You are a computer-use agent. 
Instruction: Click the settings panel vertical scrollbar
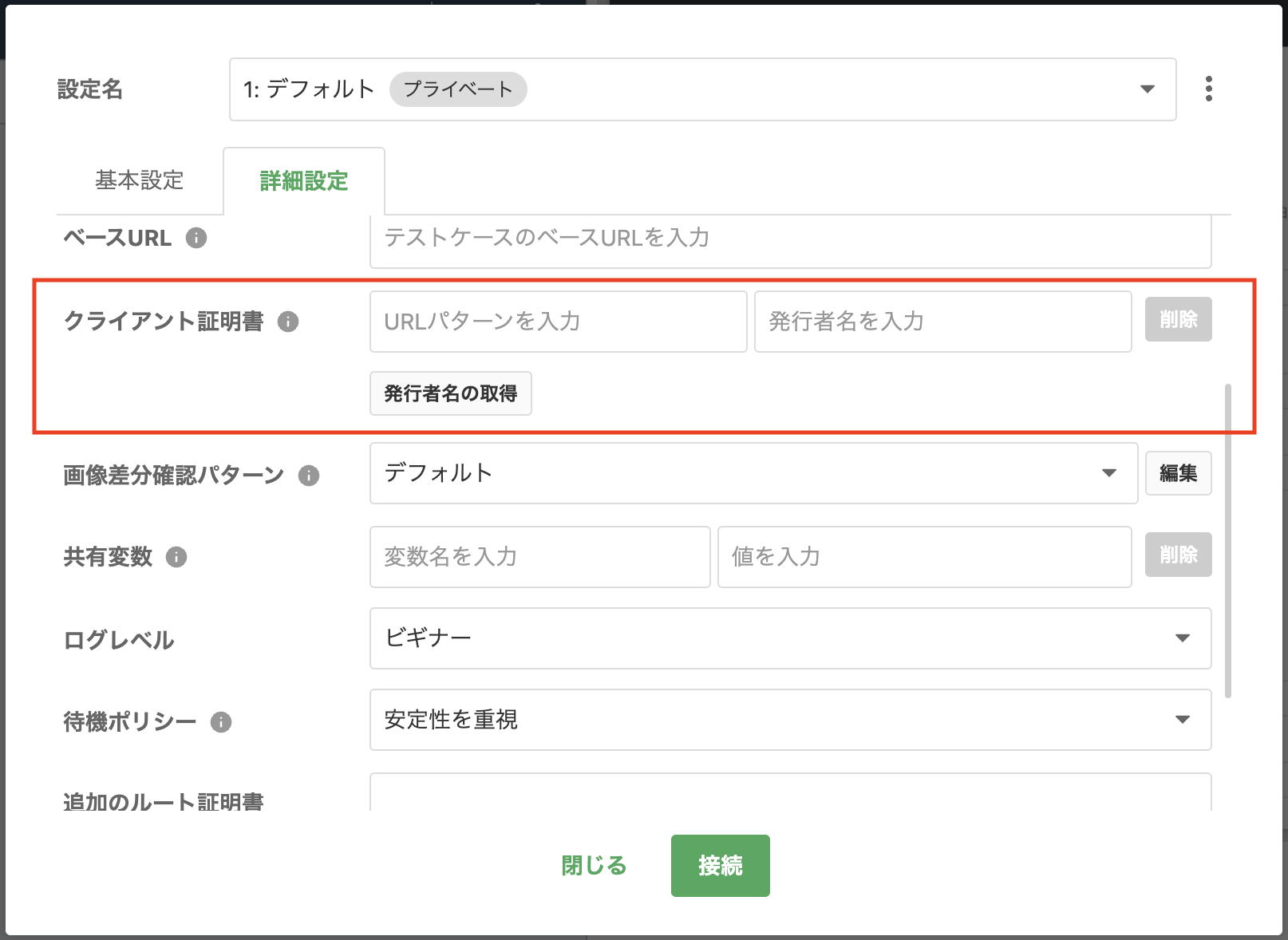(x=1228, y=541)
